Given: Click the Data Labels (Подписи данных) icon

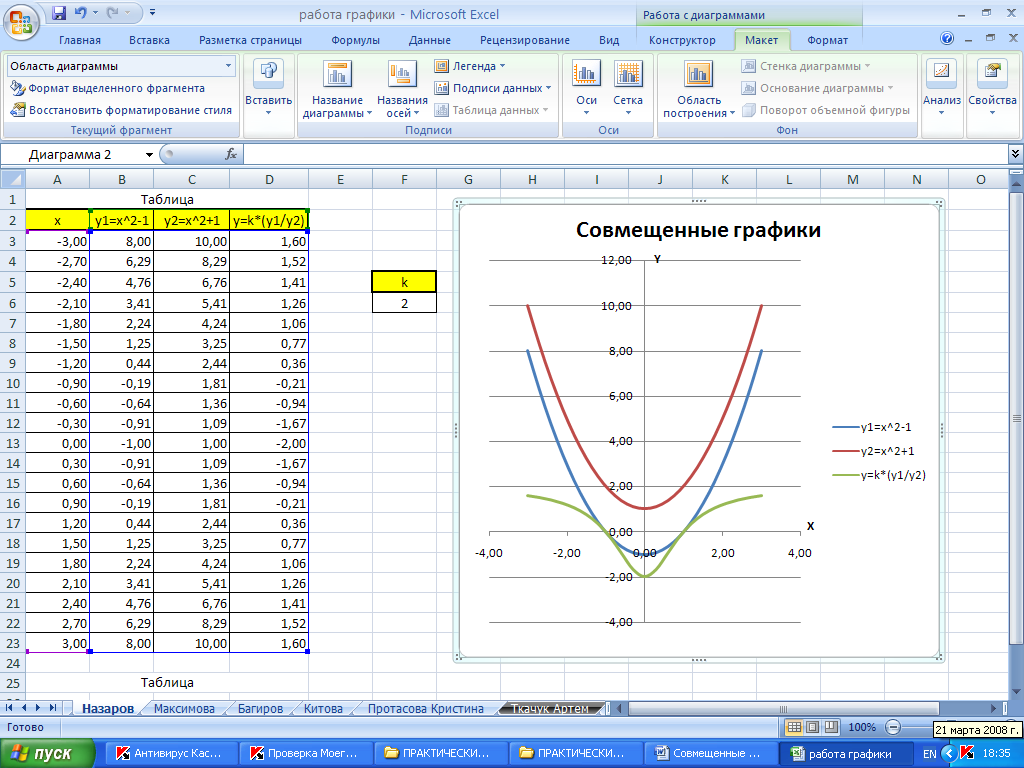Looking at the screenshot, I should click(441, 88).
